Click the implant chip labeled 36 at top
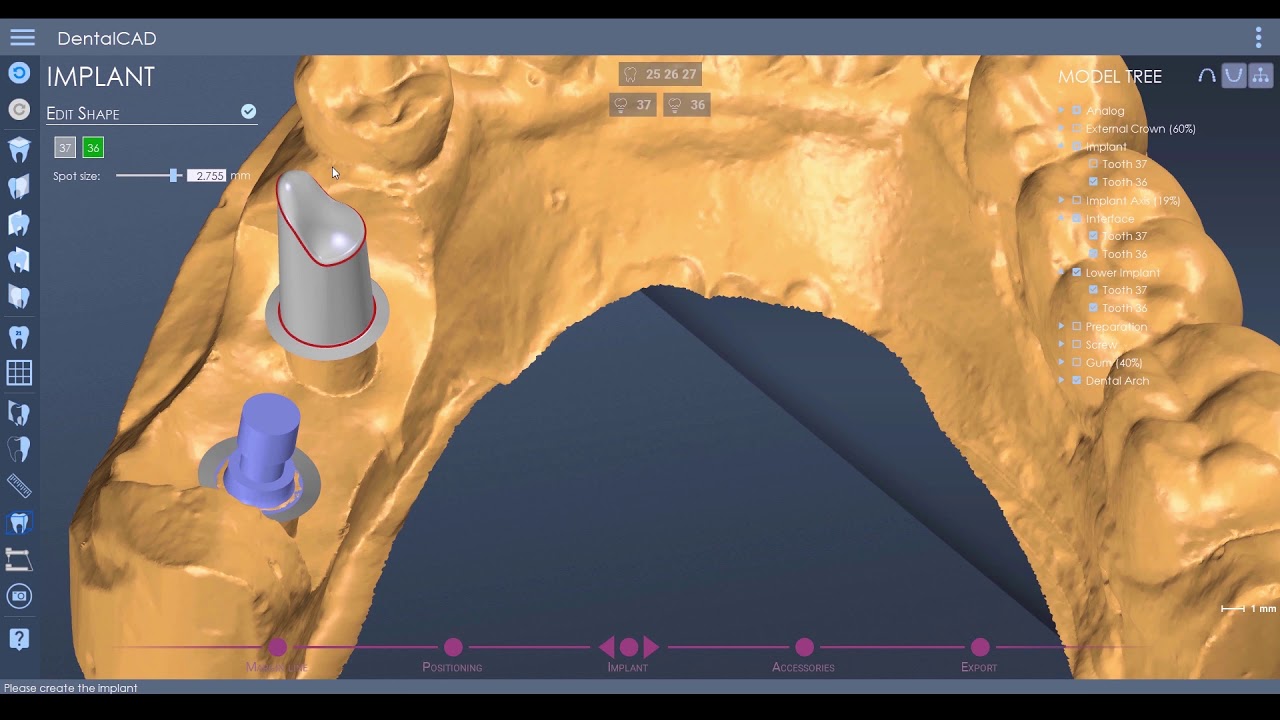This screenshot has height=720, width=1280. click(x=687, y=105)
